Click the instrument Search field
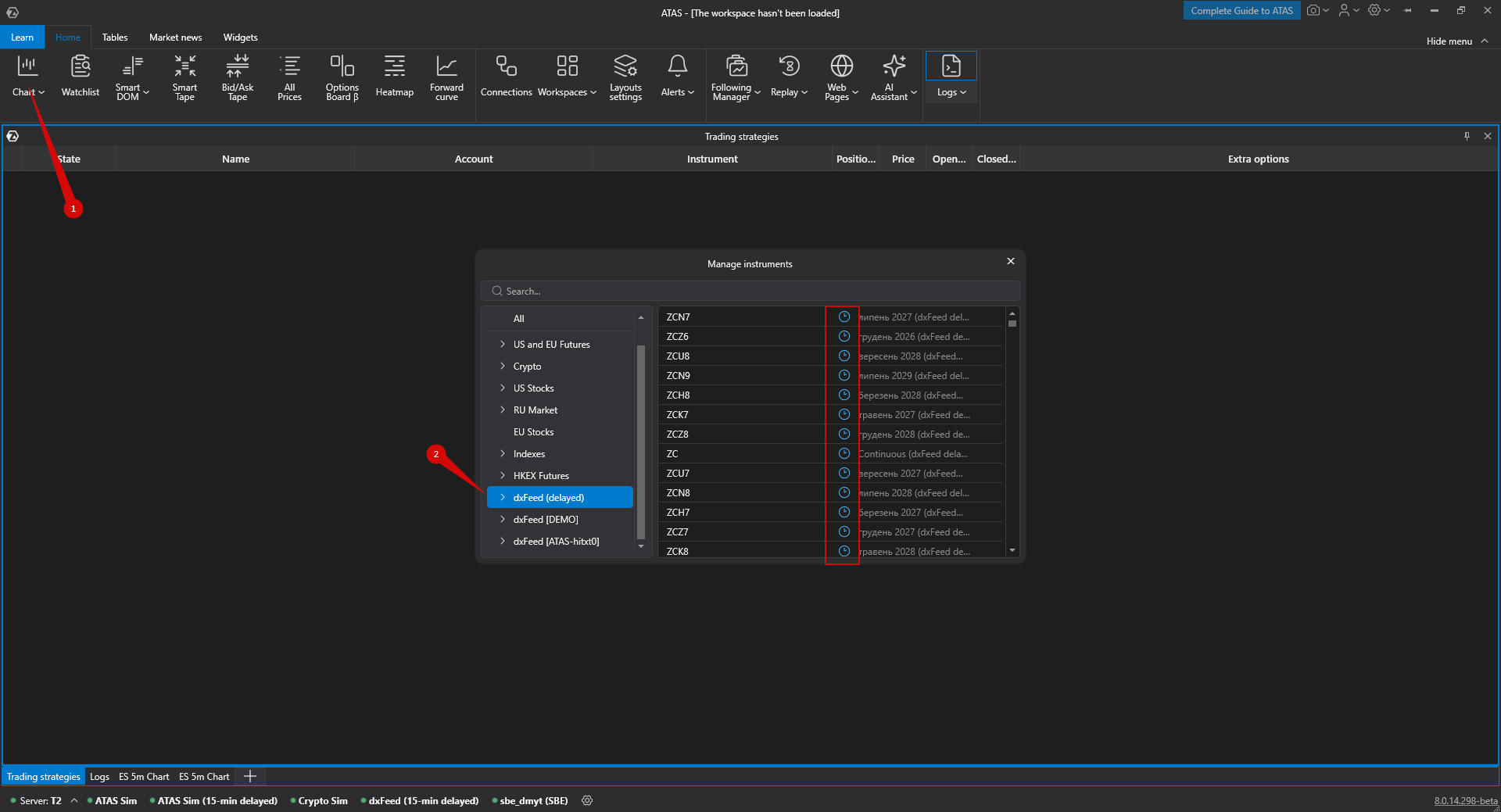Screen dimensions: 1501x812 [x=750, y=291]
